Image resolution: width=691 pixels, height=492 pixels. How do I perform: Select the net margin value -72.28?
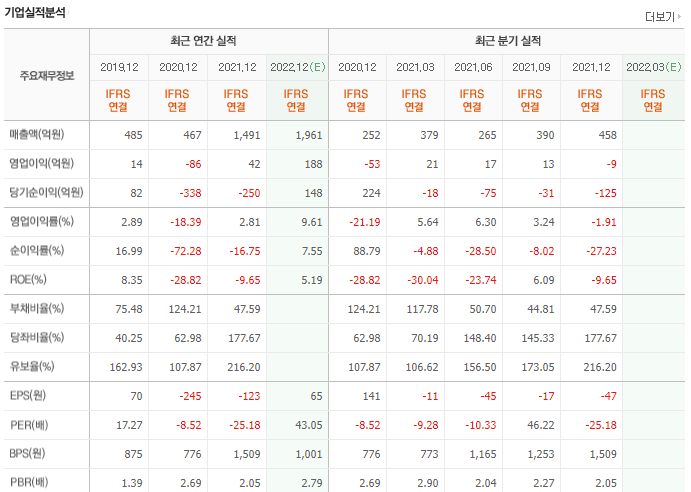point(186,251)
